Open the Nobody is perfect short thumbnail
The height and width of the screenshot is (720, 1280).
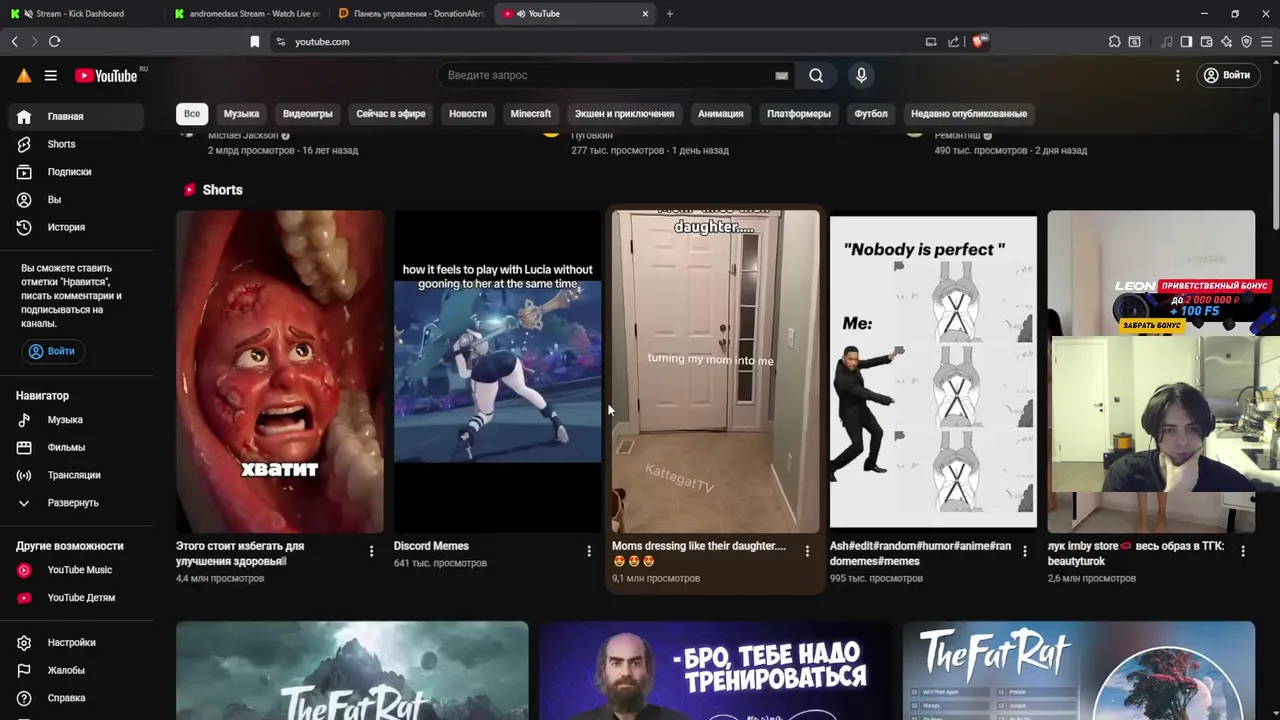click(x=933, y=371)
